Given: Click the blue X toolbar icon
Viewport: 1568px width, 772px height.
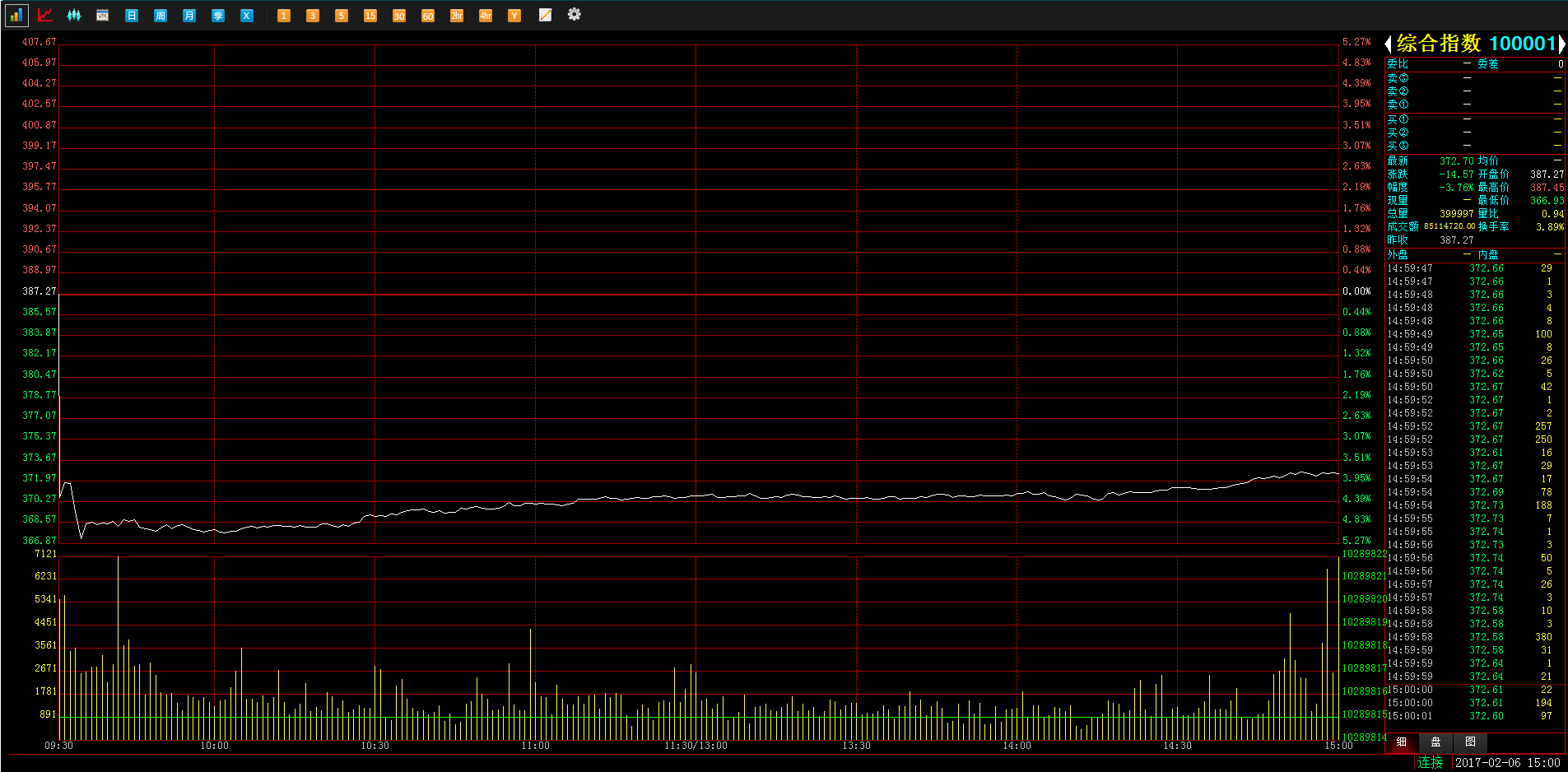Looking at the screenshot, I should tap(247, 16).
